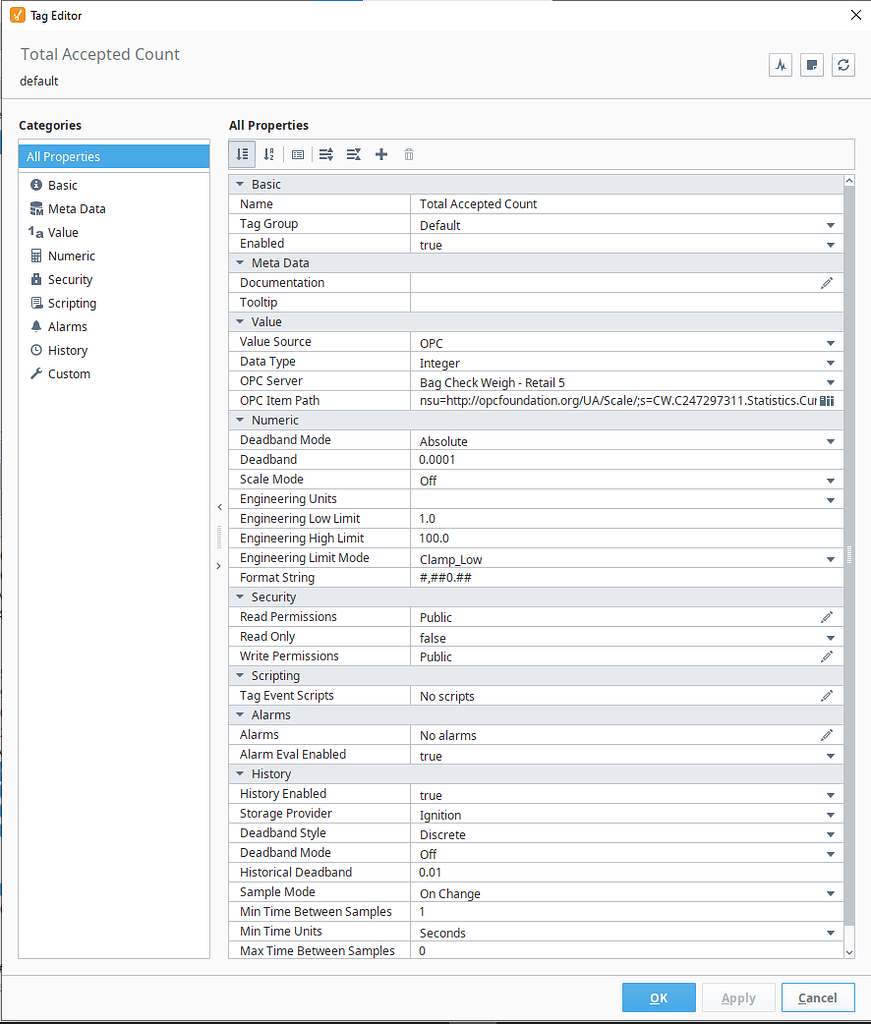The height and width of the screenshot is (1024, 871).
Task: Switch to categorized property sort view
Action: point(242,154)
